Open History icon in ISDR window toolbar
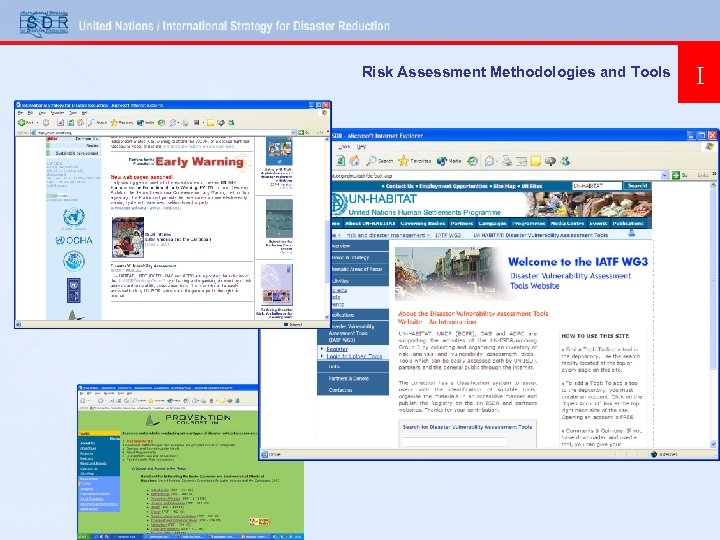 pyautogui.click(x=161, y=123)
